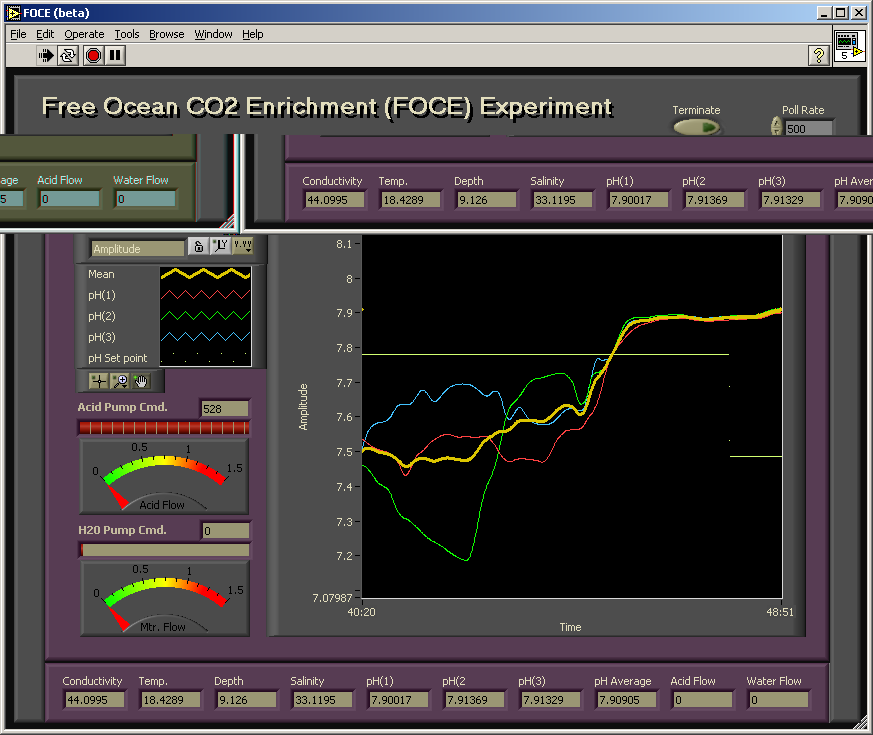The width and height of the screenshot is (873, 735).
Task: Click the upper-left Water Flow value field
Action: click(146, 199)
